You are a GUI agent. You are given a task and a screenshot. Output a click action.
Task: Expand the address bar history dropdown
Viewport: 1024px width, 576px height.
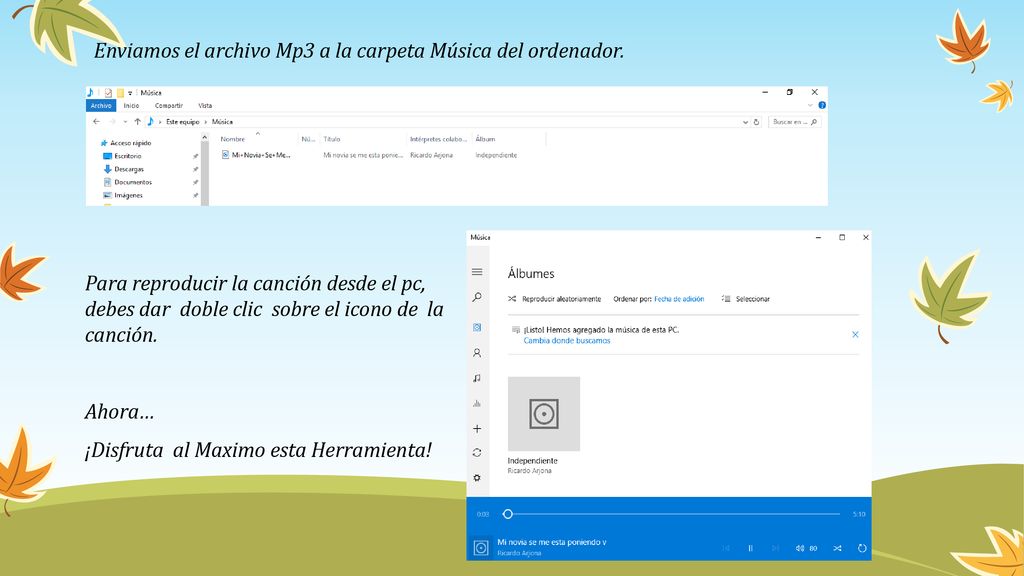pos(745,122)
